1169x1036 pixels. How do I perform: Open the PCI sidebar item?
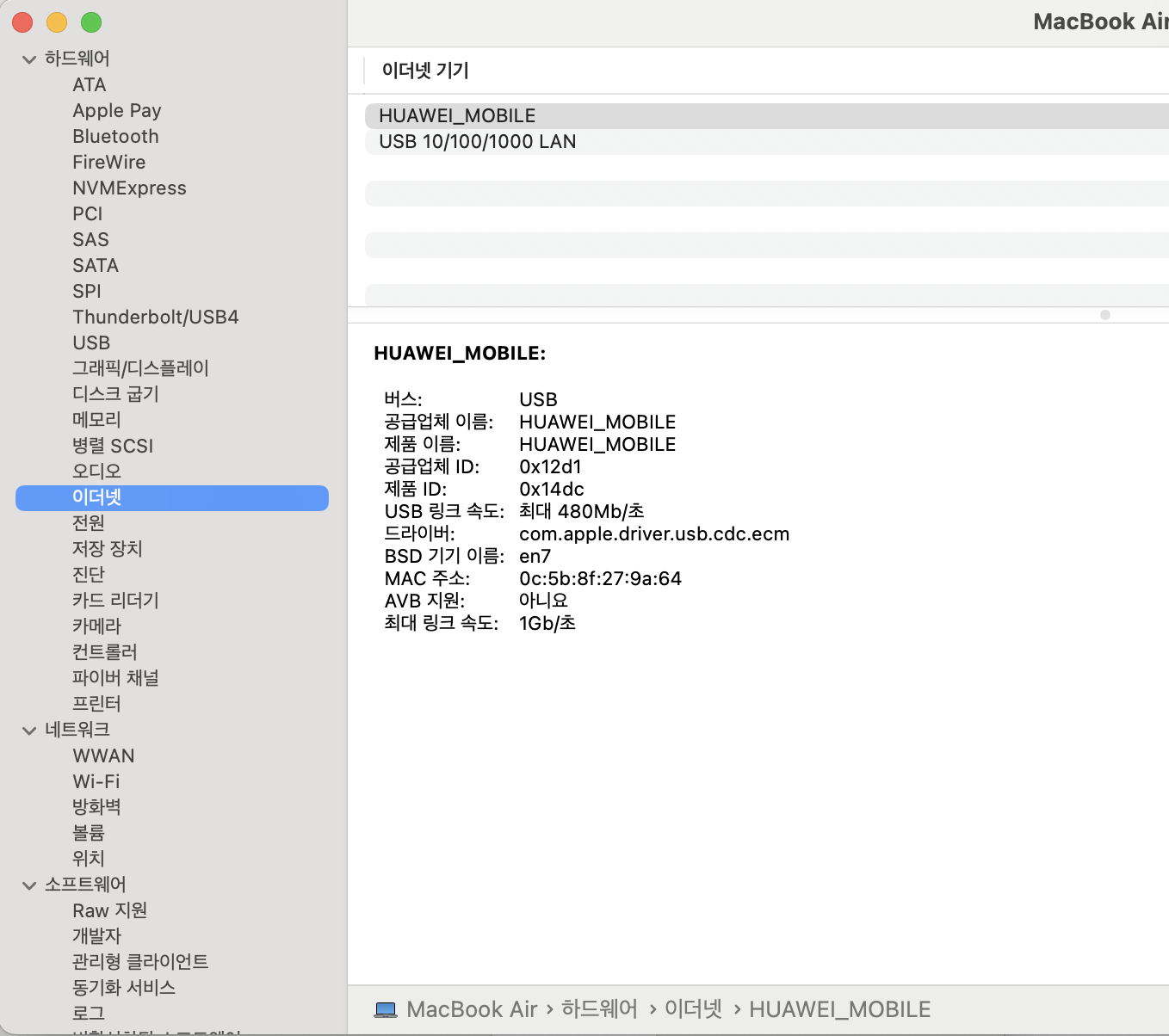pyautogui.click(x=87, y=214)
